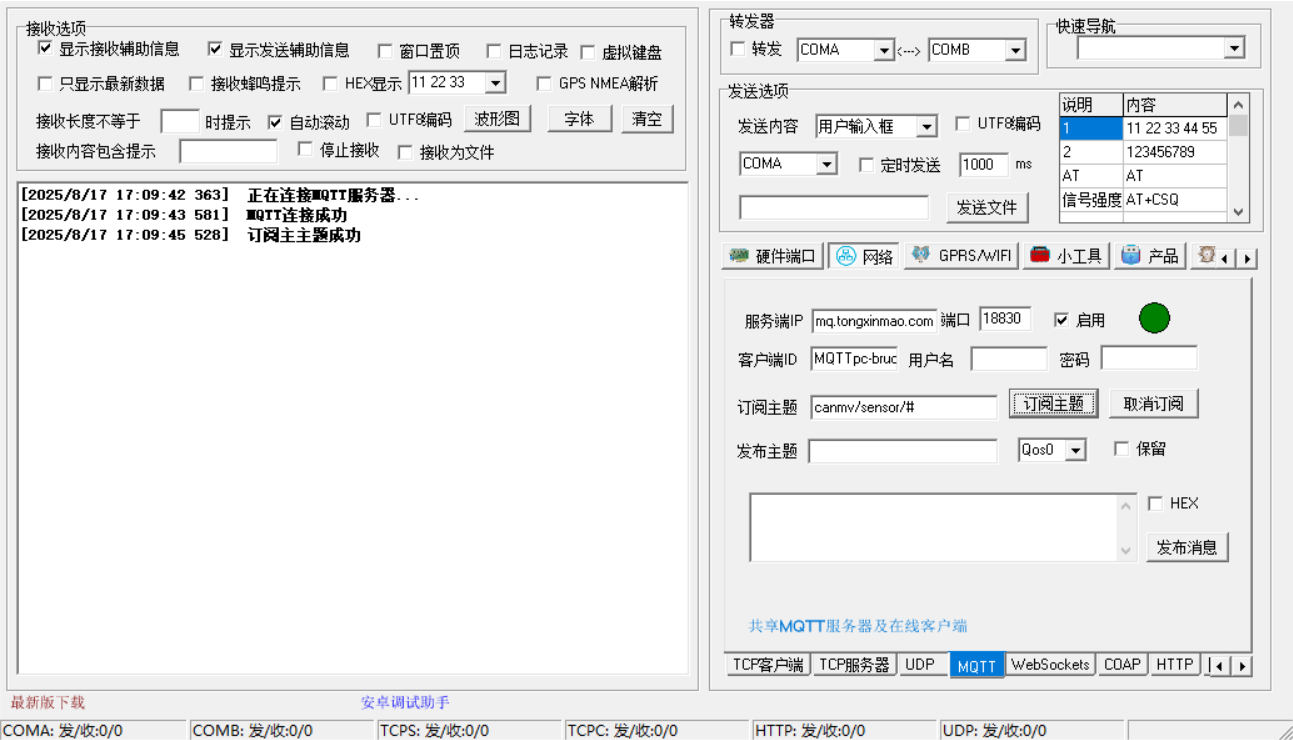This screenshot has width=1293, height=740.
Task: Open the GPRS/WIFI signal icon tab
Action: point(961,256)
